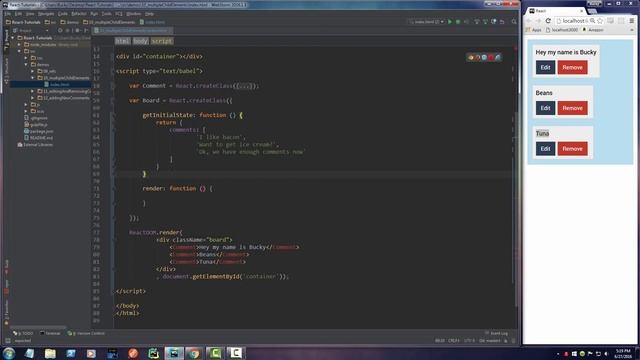Open the Refactor menu
This screenshot has height=360, width=640.
(x=79, y=13)
